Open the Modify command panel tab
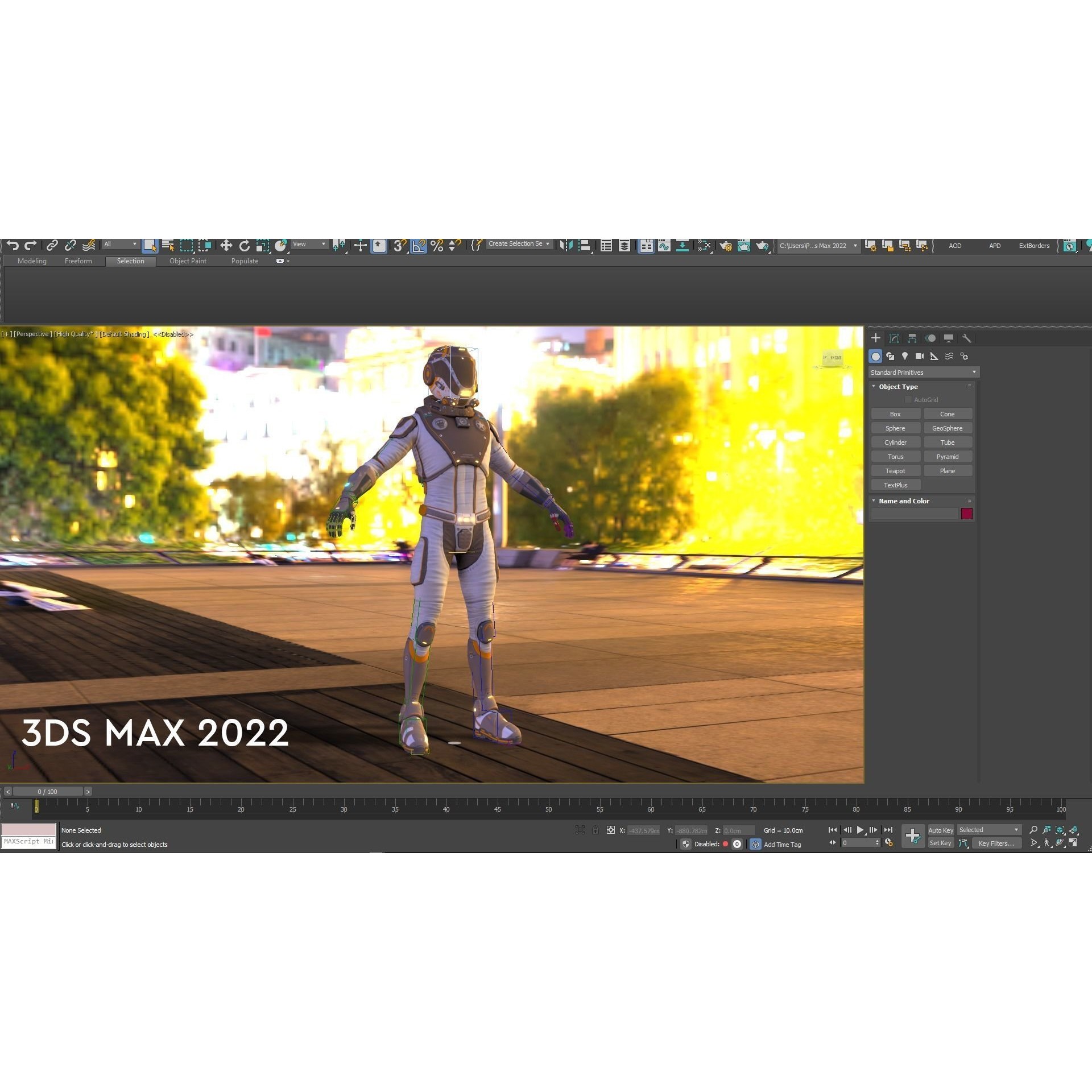 [x=894, y=338]
